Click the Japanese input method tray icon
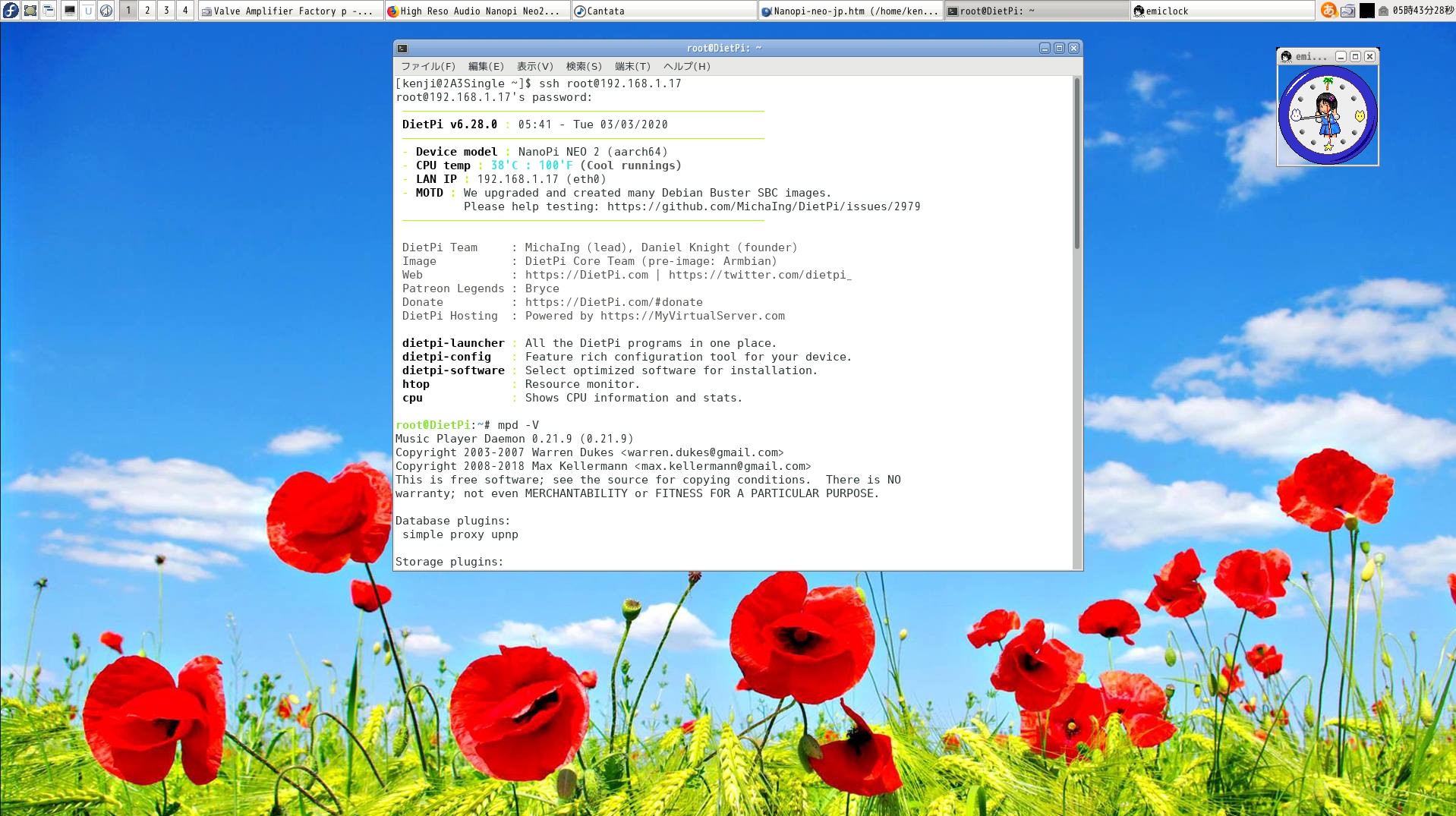 [1328, 11]
